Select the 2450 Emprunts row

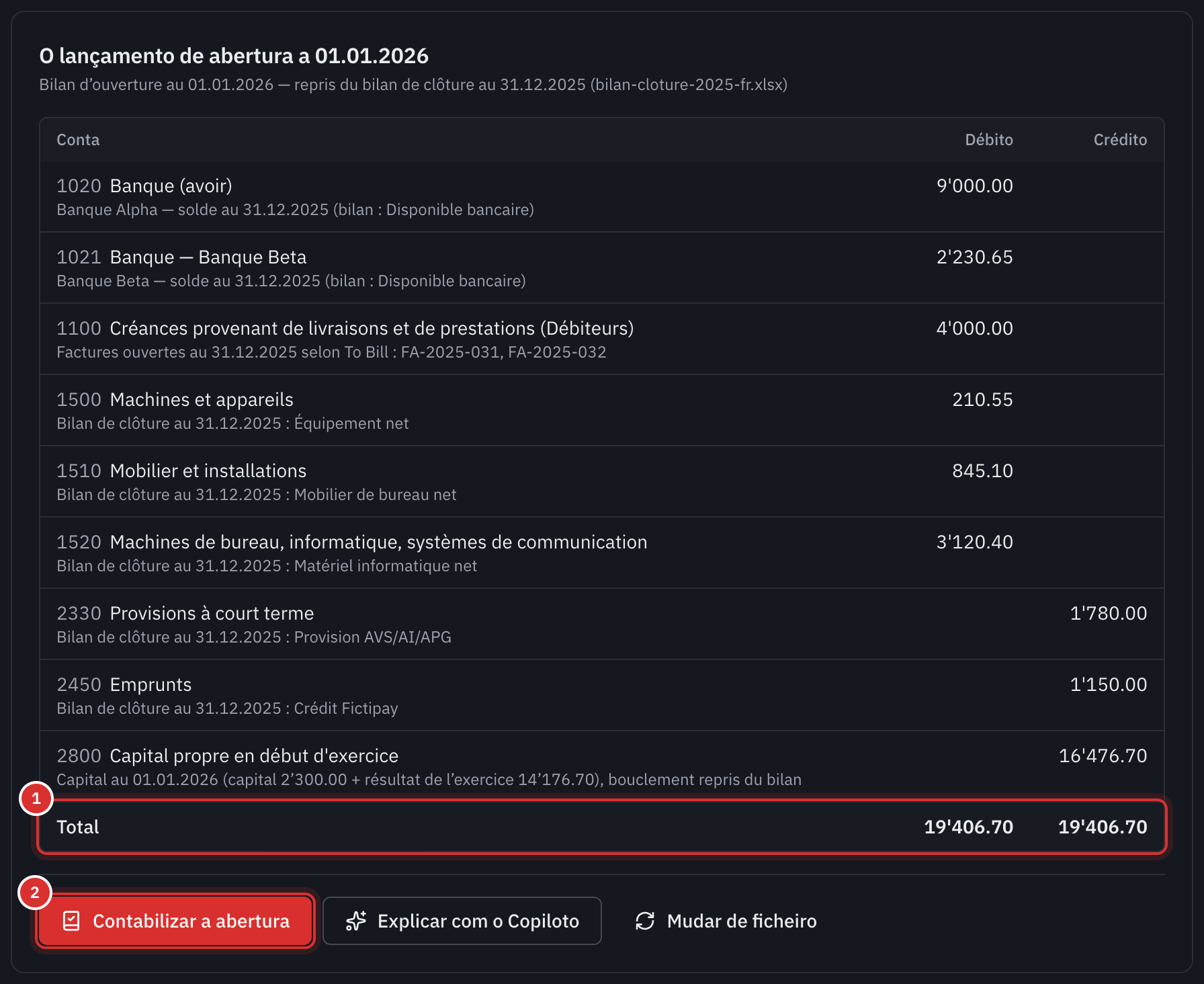[602, 696]
